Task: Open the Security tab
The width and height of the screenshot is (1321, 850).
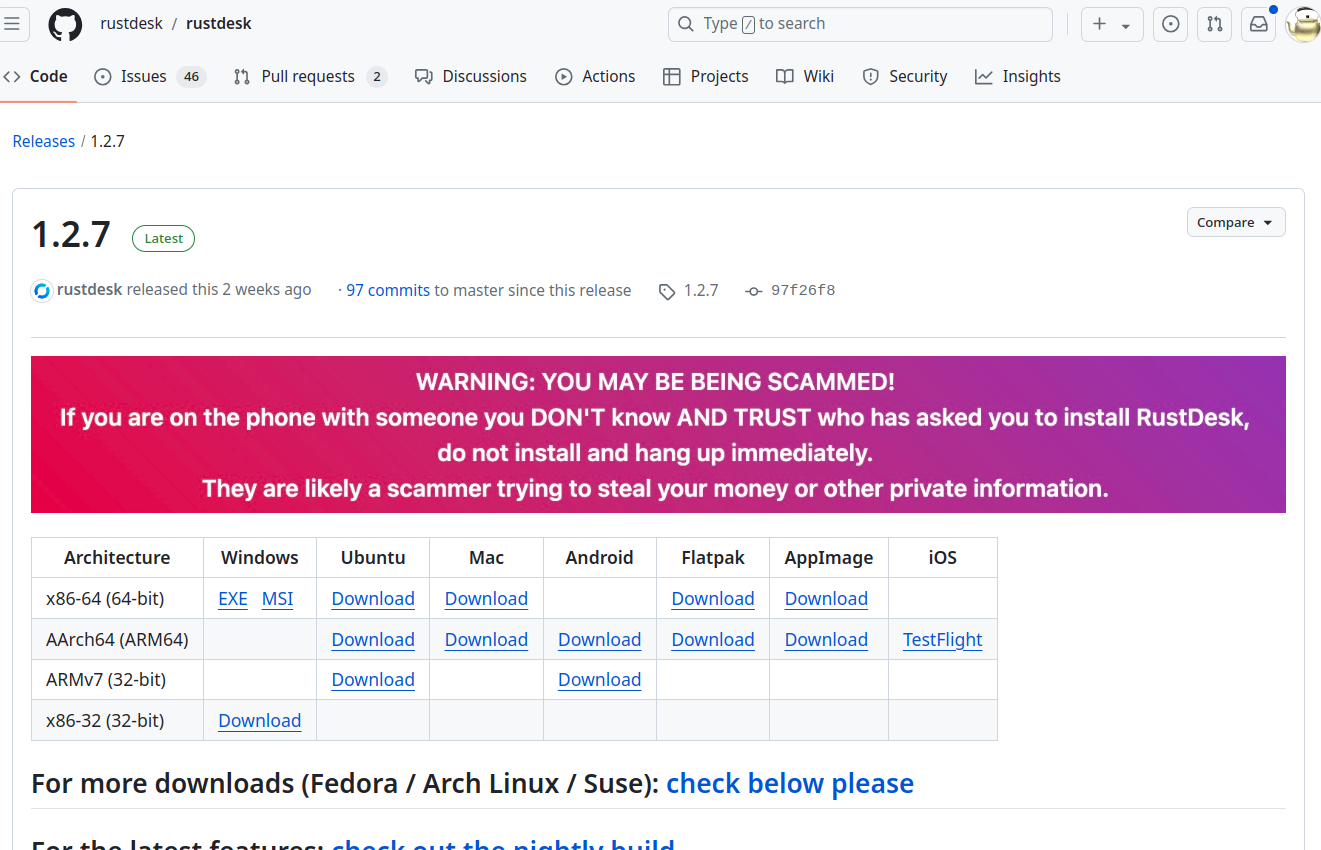Action: pos(905,77)
